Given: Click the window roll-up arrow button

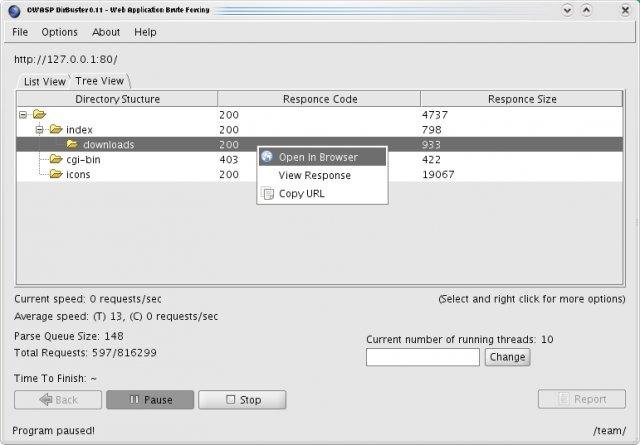Looking at the screenshot, I should click(x=587, y=10).
